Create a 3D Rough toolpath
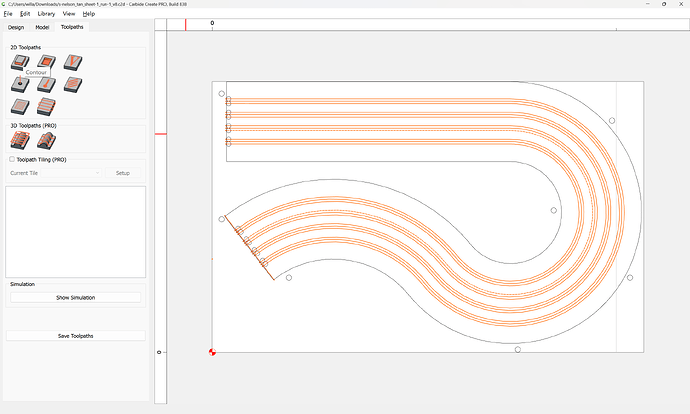This screenshot has height=414, width=690. point(20,140)
